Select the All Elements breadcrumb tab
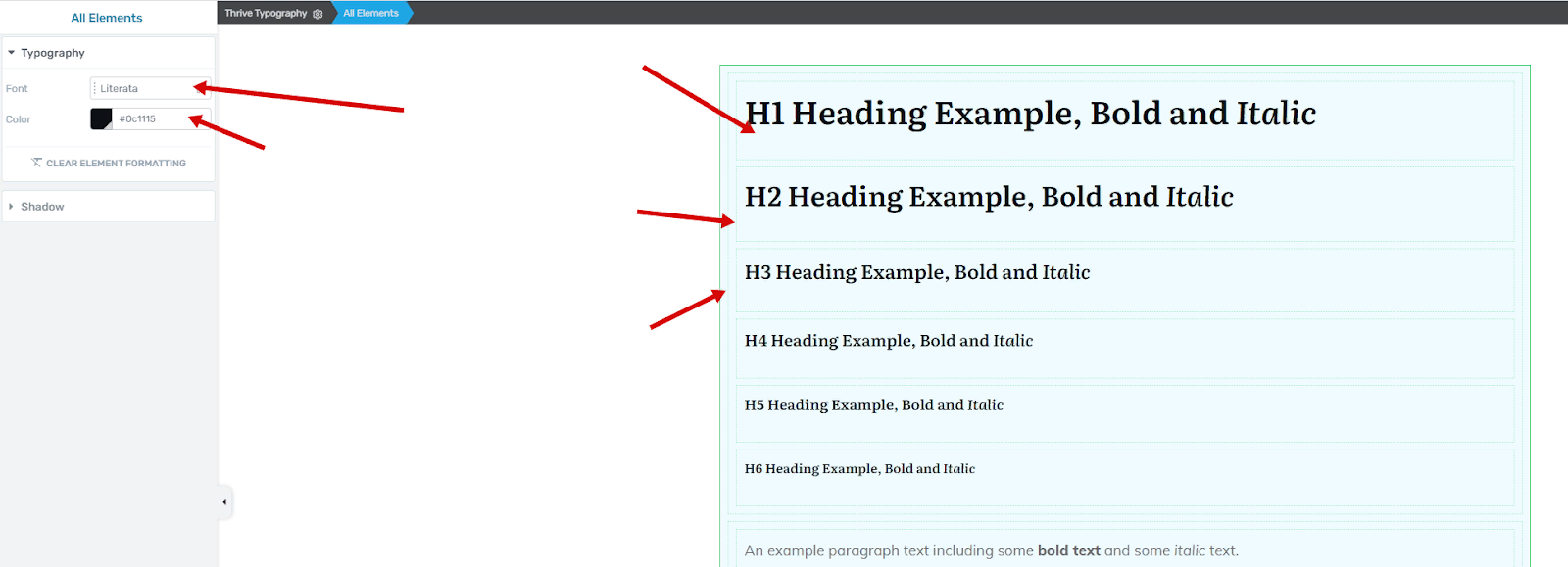Viewport: 1568px width, 567px height. tap(370, 13)
